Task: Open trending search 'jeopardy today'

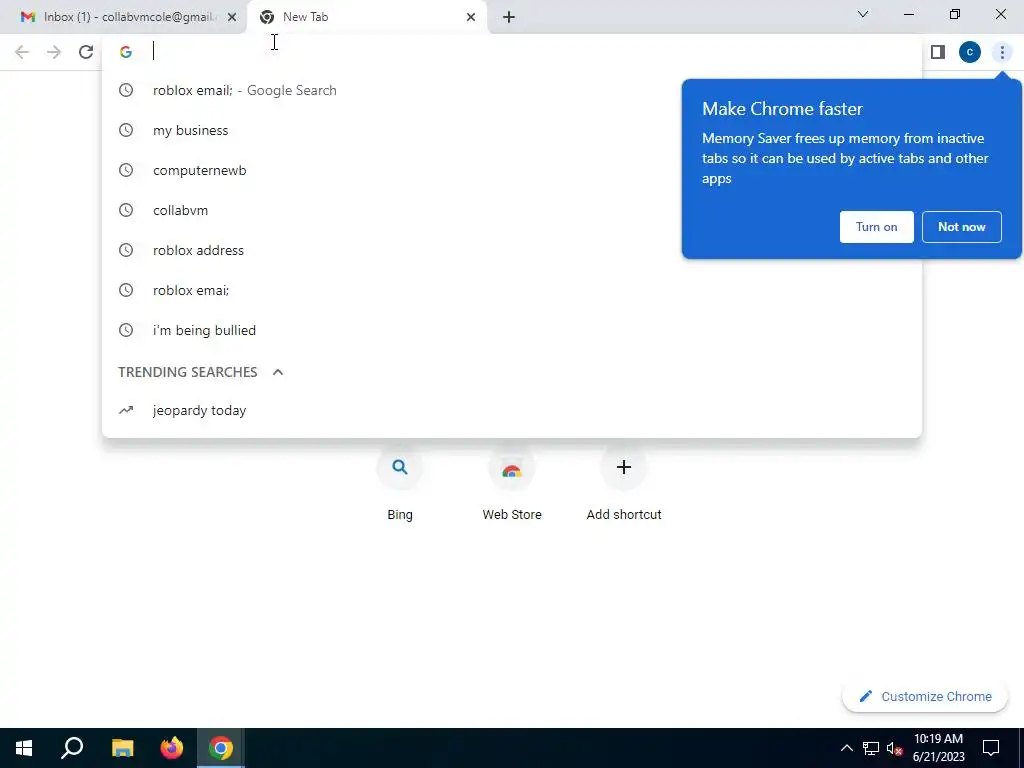Action: 511,410
